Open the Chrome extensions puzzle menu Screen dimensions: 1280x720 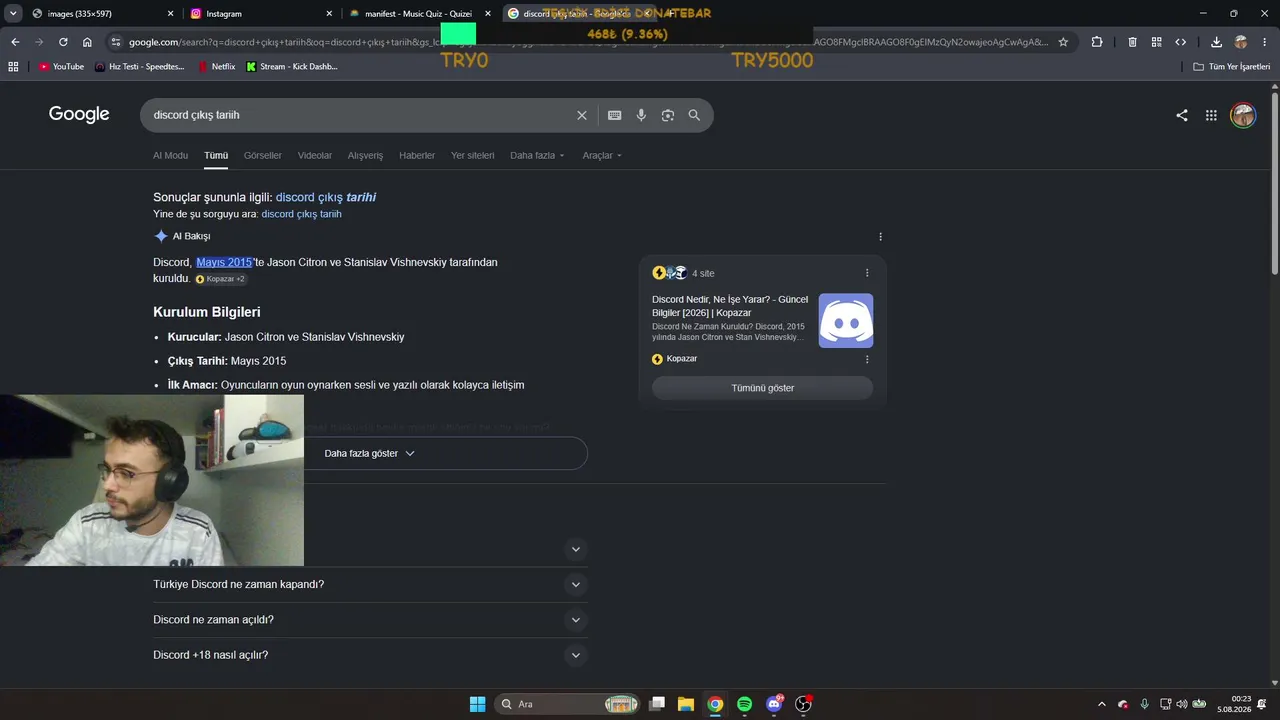(x=1097, y=42)
